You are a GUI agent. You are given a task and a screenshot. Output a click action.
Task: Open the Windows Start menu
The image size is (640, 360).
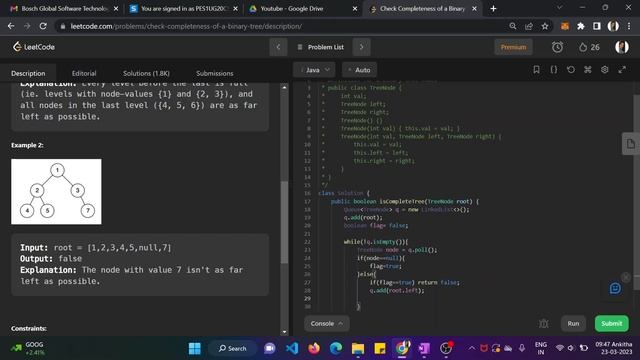[x=195, y=349]
